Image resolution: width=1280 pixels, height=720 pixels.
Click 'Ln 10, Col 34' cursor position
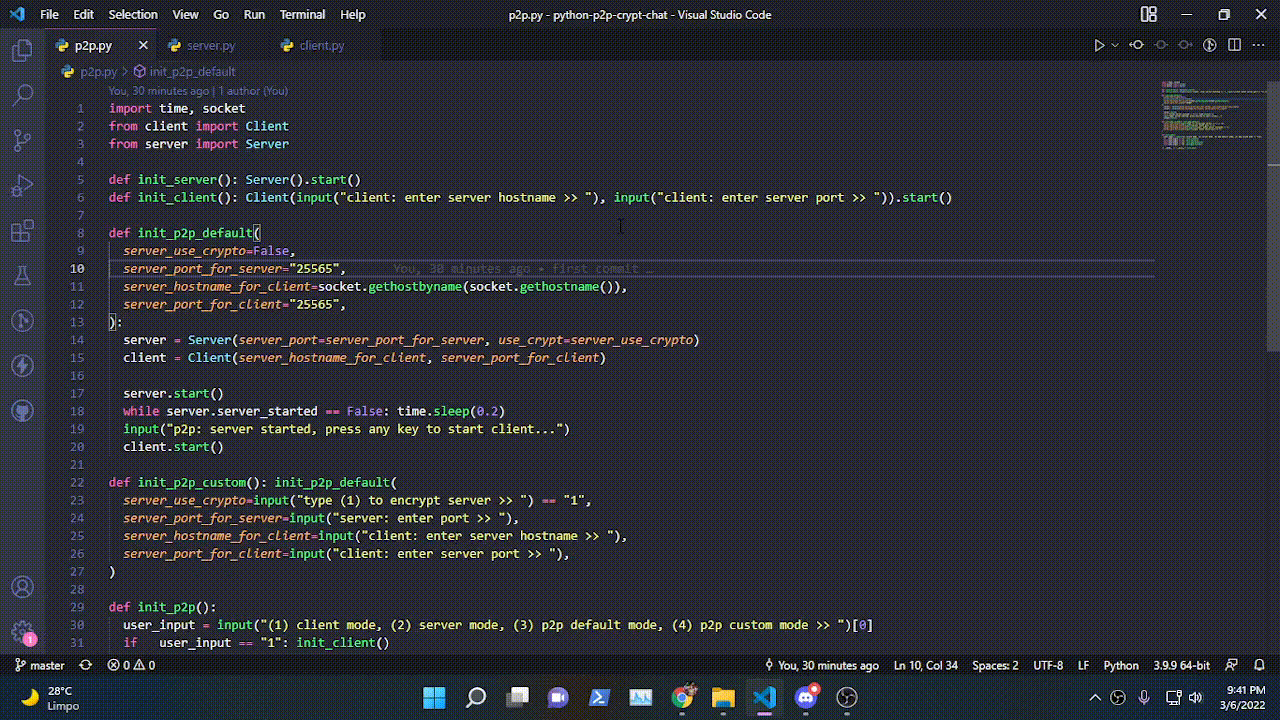tap(926, 665)
